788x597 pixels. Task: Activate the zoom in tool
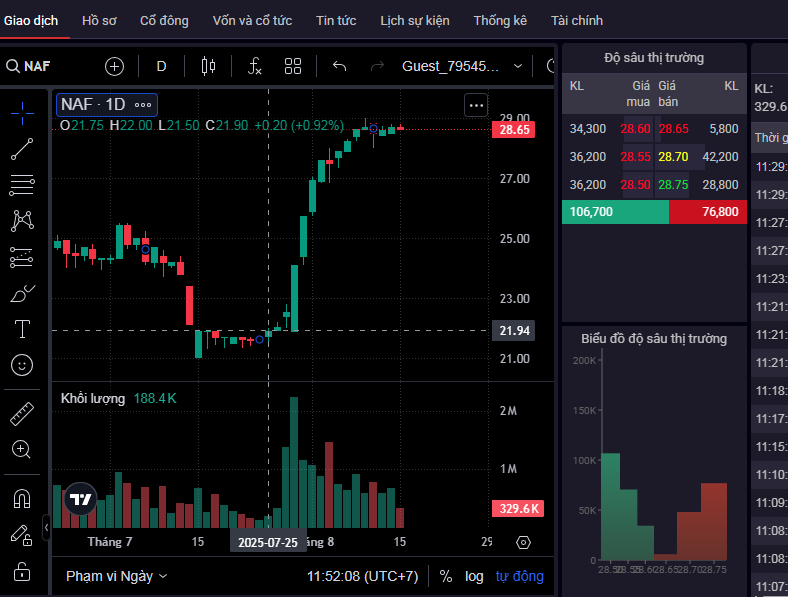click(22, 449)
